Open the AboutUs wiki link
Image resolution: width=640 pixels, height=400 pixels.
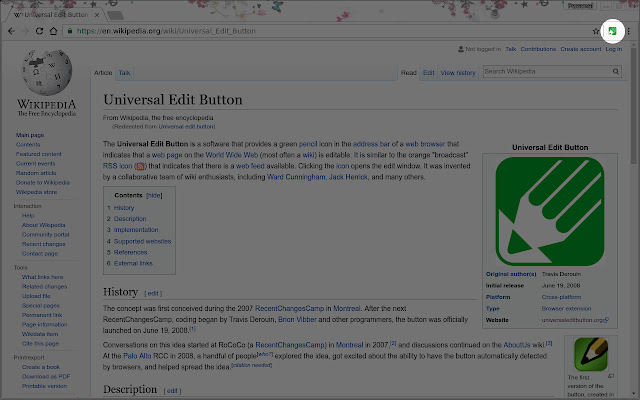[x=516, y=345]
